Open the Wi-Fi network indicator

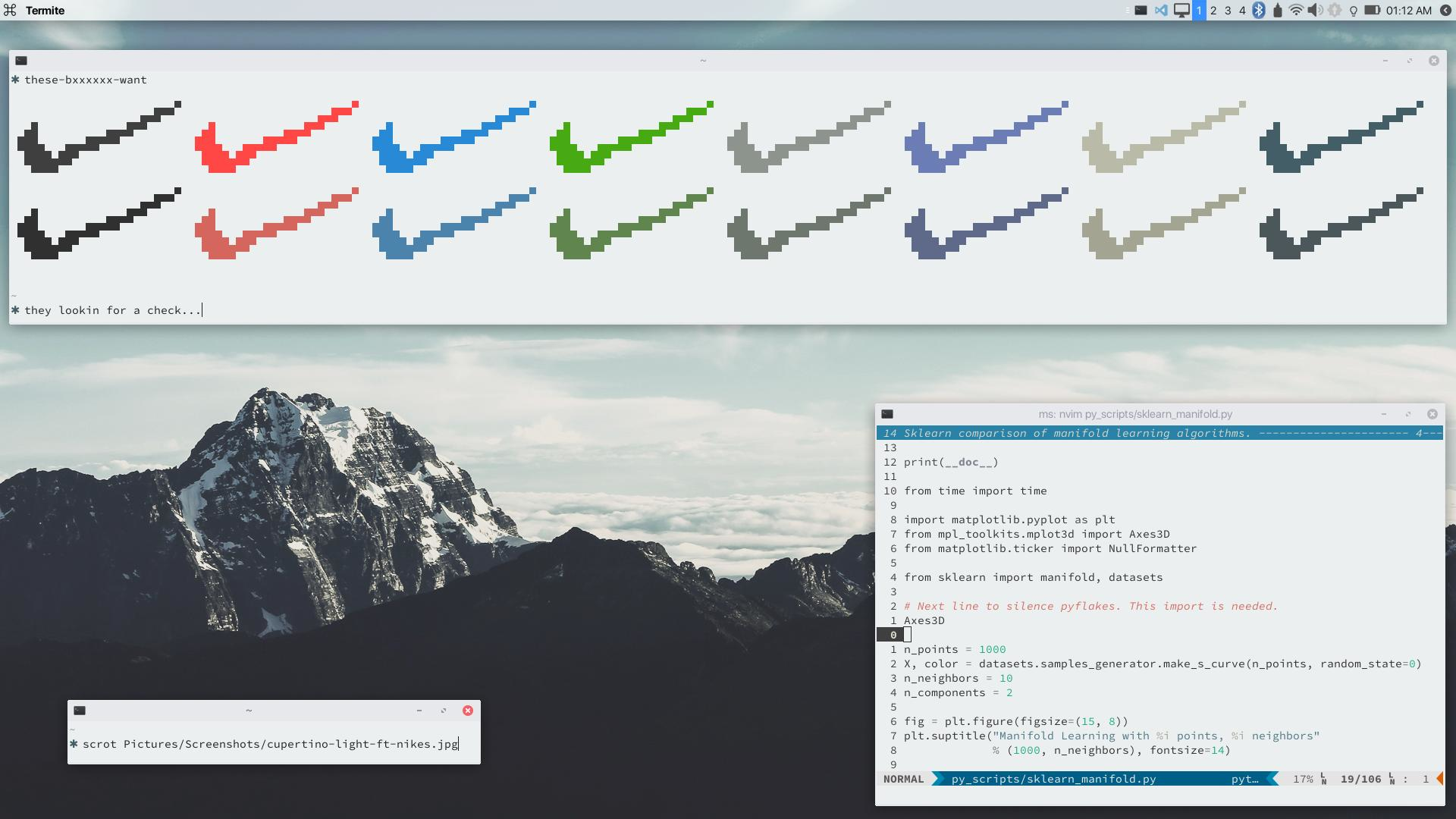point(1296,10)
